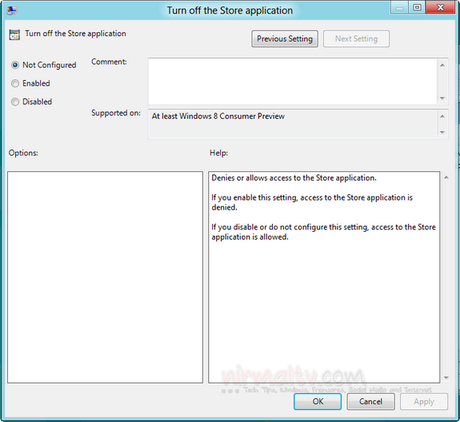Click the Supported on scroll-up arrow
Screen dimensions: 460x422
442,116
